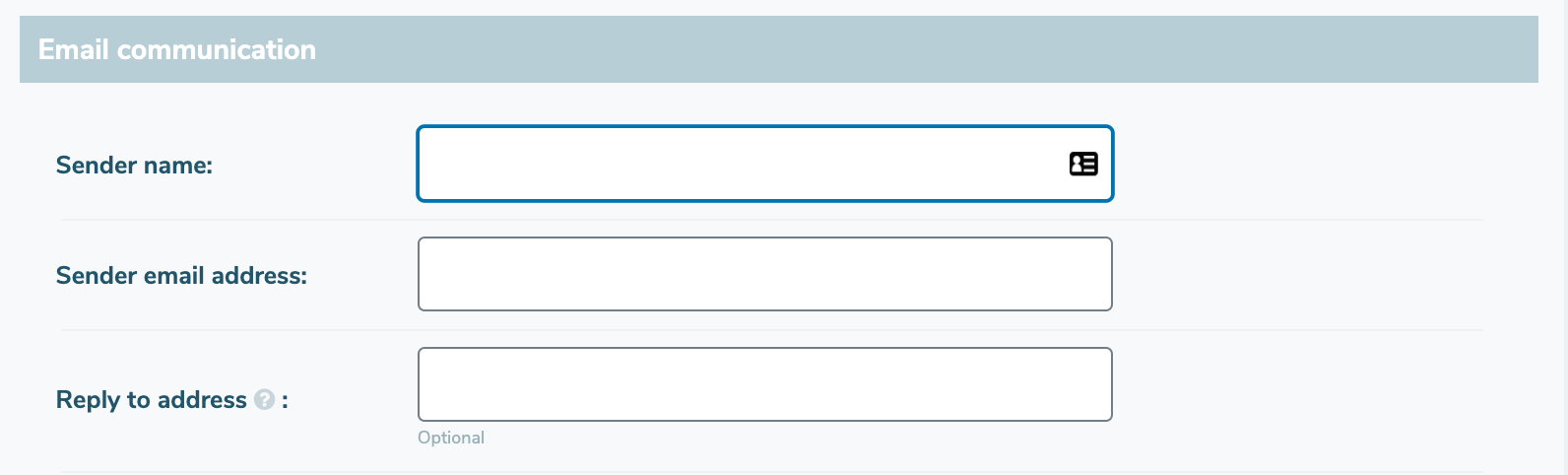Click the field above the Optional hint
This screenshot has width=1568, height=475.
pyautogui.click(x=764, y=384)
